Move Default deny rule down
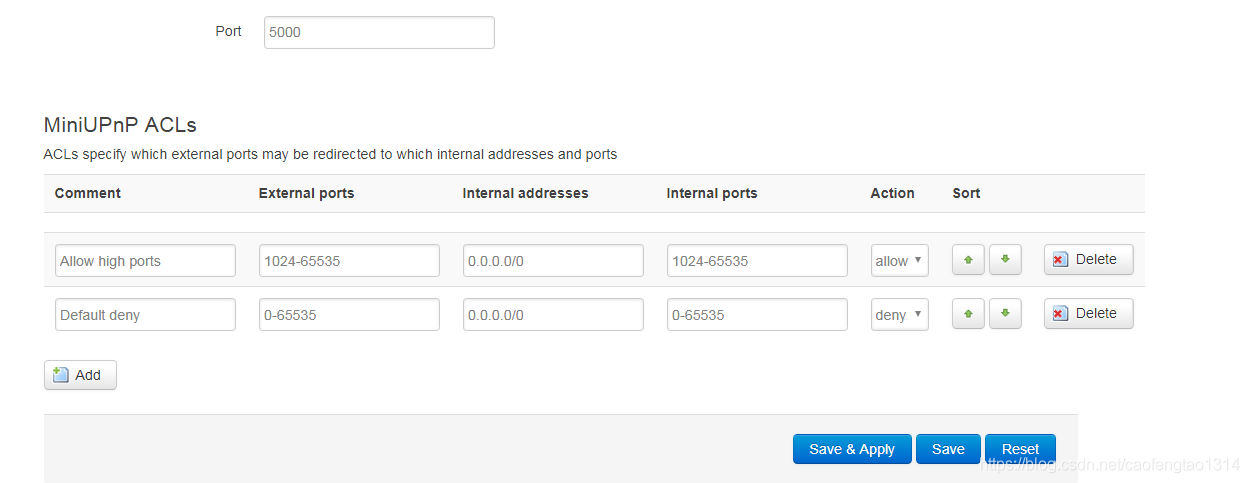Image resolution: width=1249 pixels, height=483 pixels. [x=1005, y=314]
